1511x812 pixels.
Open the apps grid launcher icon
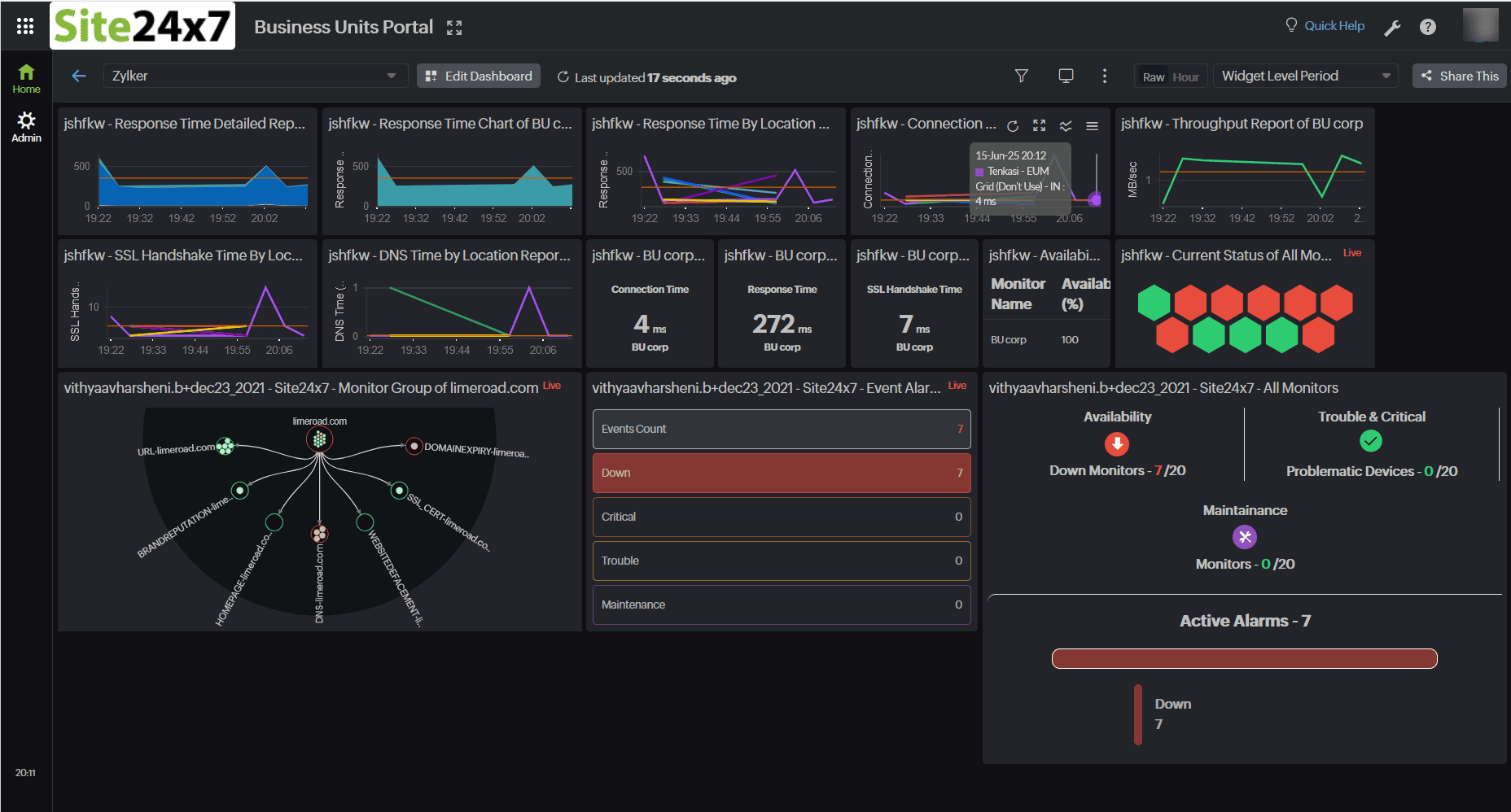click(x=25, y=27)
